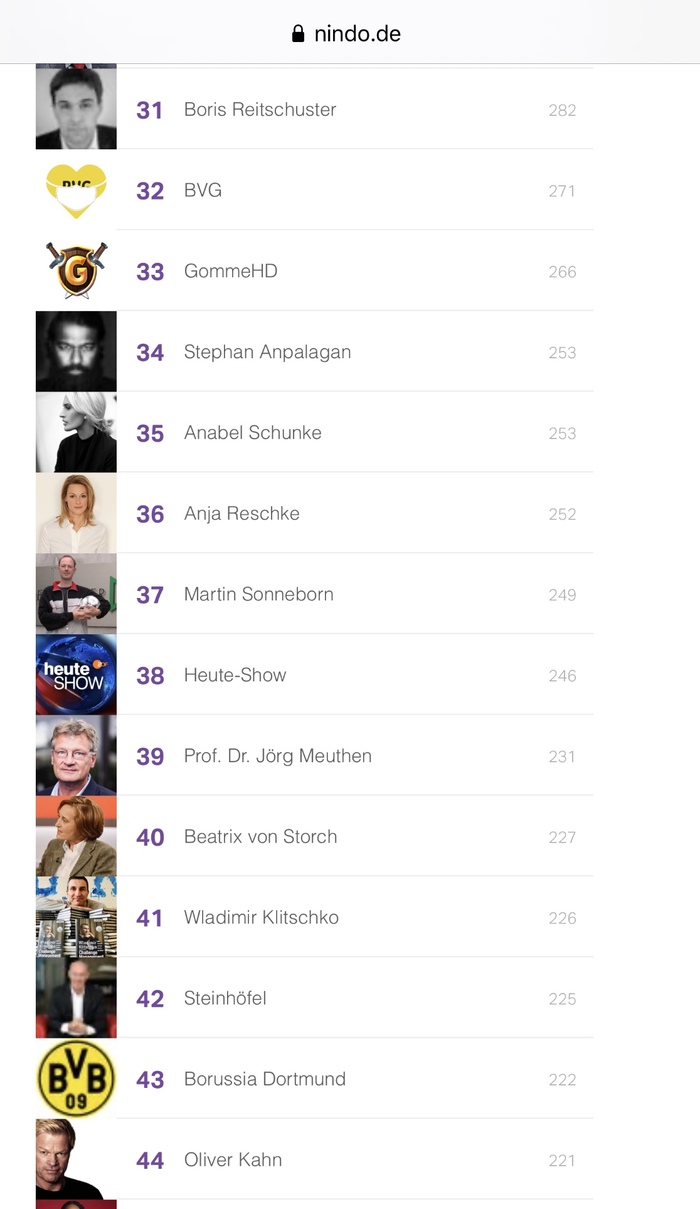Tap the nindo.de address bar
This screenshot has width=700, height=1209.
(x=350, y=34)
